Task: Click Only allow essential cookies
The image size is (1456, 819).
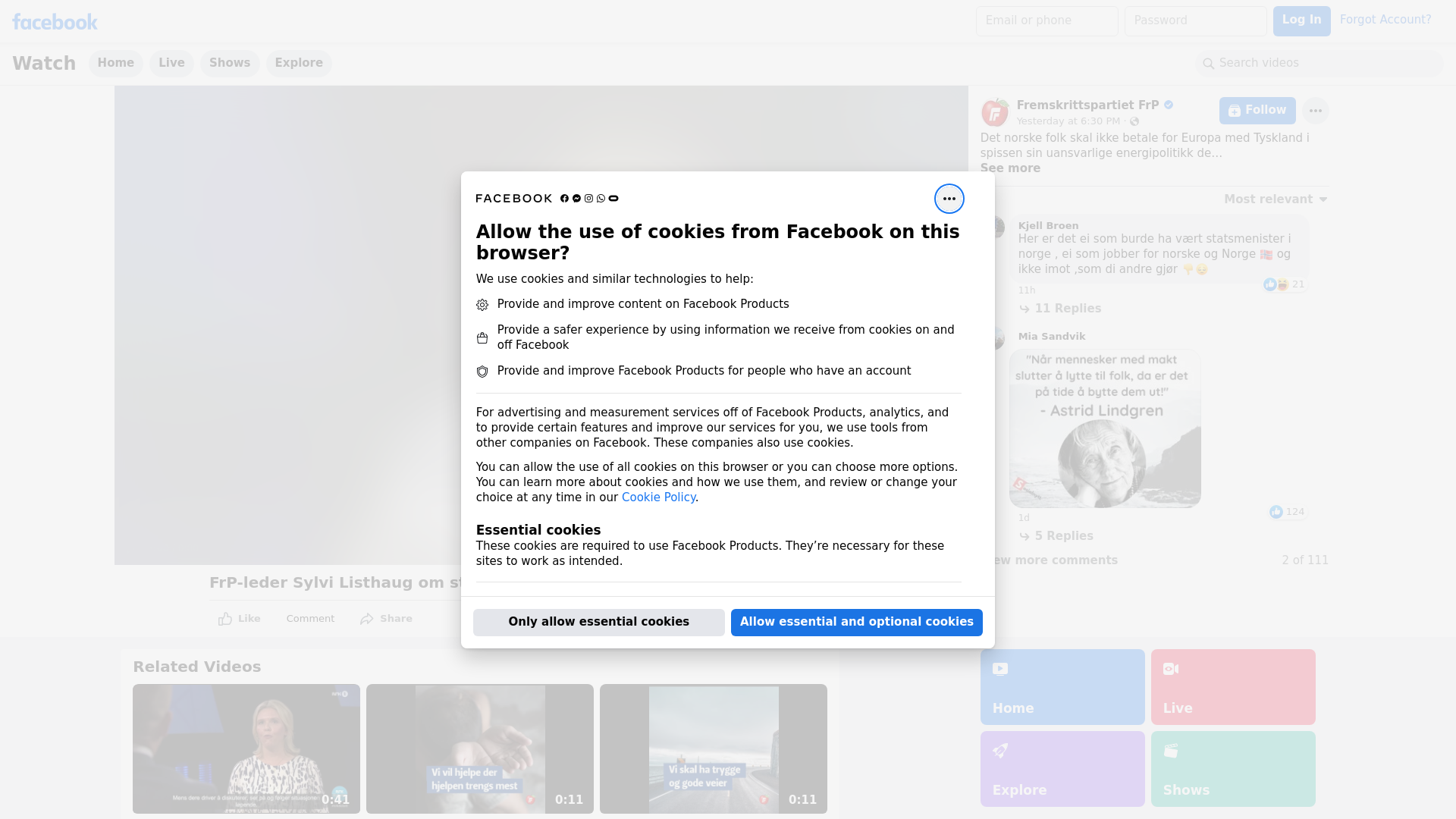Action: [x=598, y=622]
